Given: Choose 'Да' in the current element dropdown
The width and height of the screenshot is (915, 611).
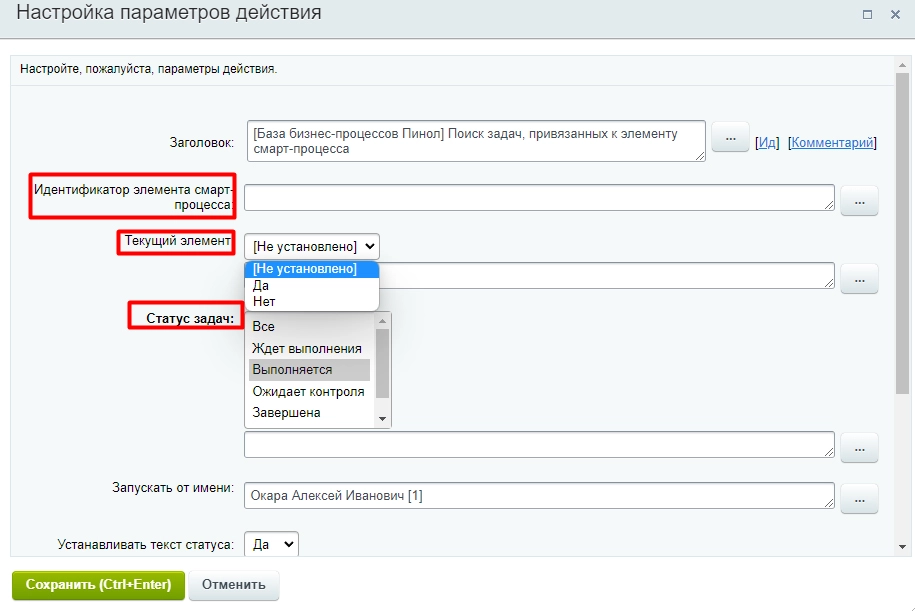Looking at the screenshot, I should [261, 285].
